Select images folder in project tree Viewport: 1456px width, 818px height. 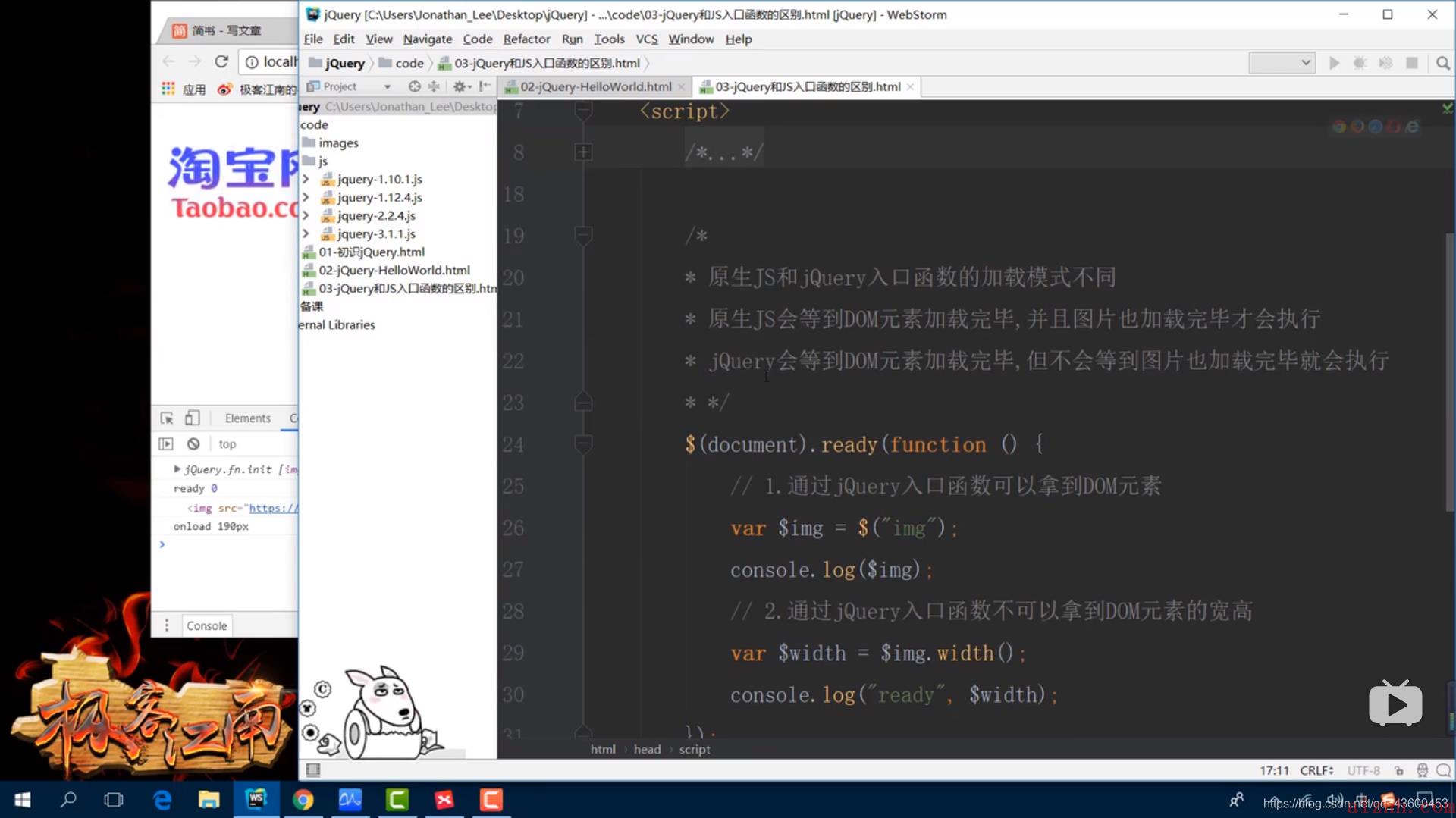point(331,143)
